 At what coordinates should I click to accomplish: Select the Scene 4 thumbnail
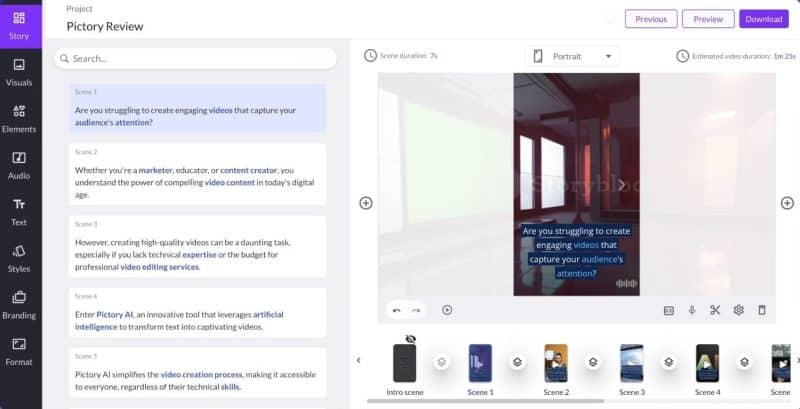708,363
